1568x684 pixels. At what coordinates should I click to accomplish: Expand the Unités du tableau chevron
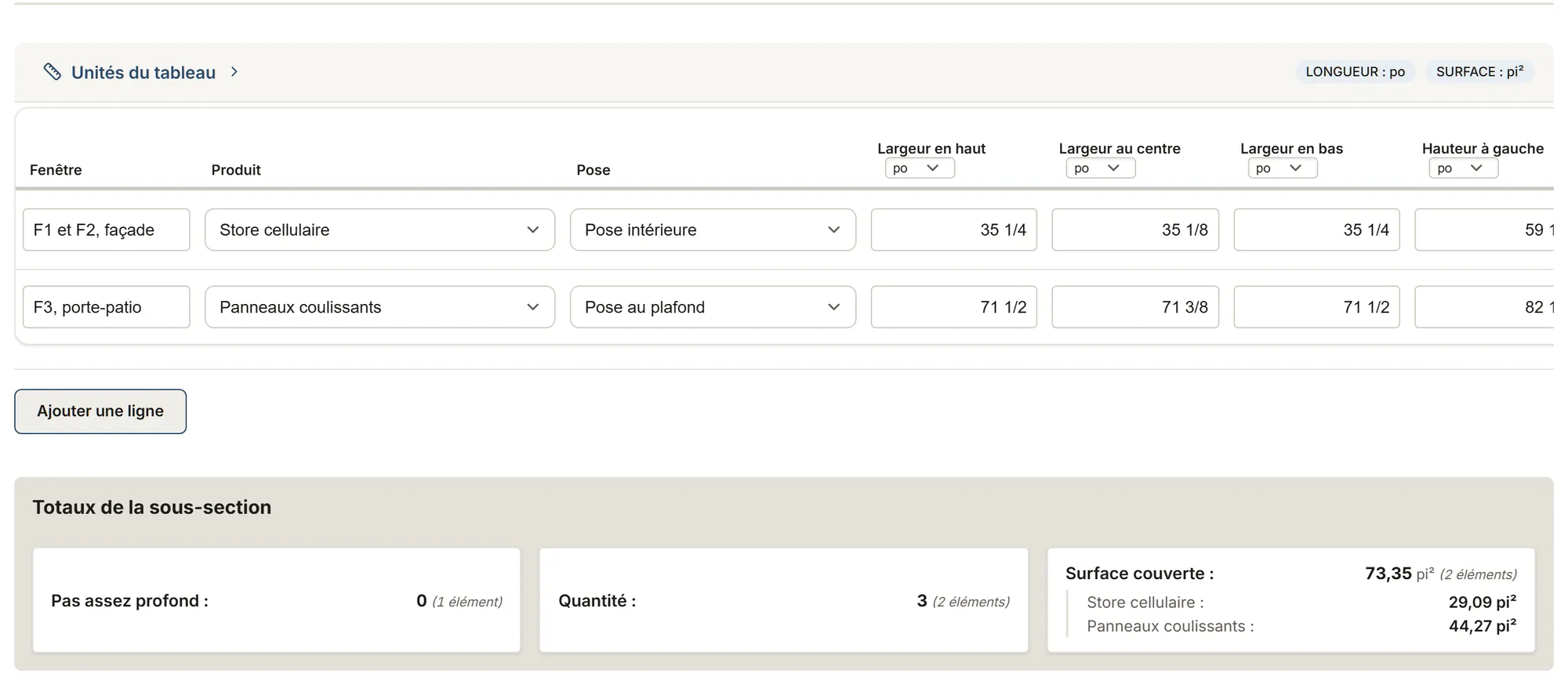(234, 72)
